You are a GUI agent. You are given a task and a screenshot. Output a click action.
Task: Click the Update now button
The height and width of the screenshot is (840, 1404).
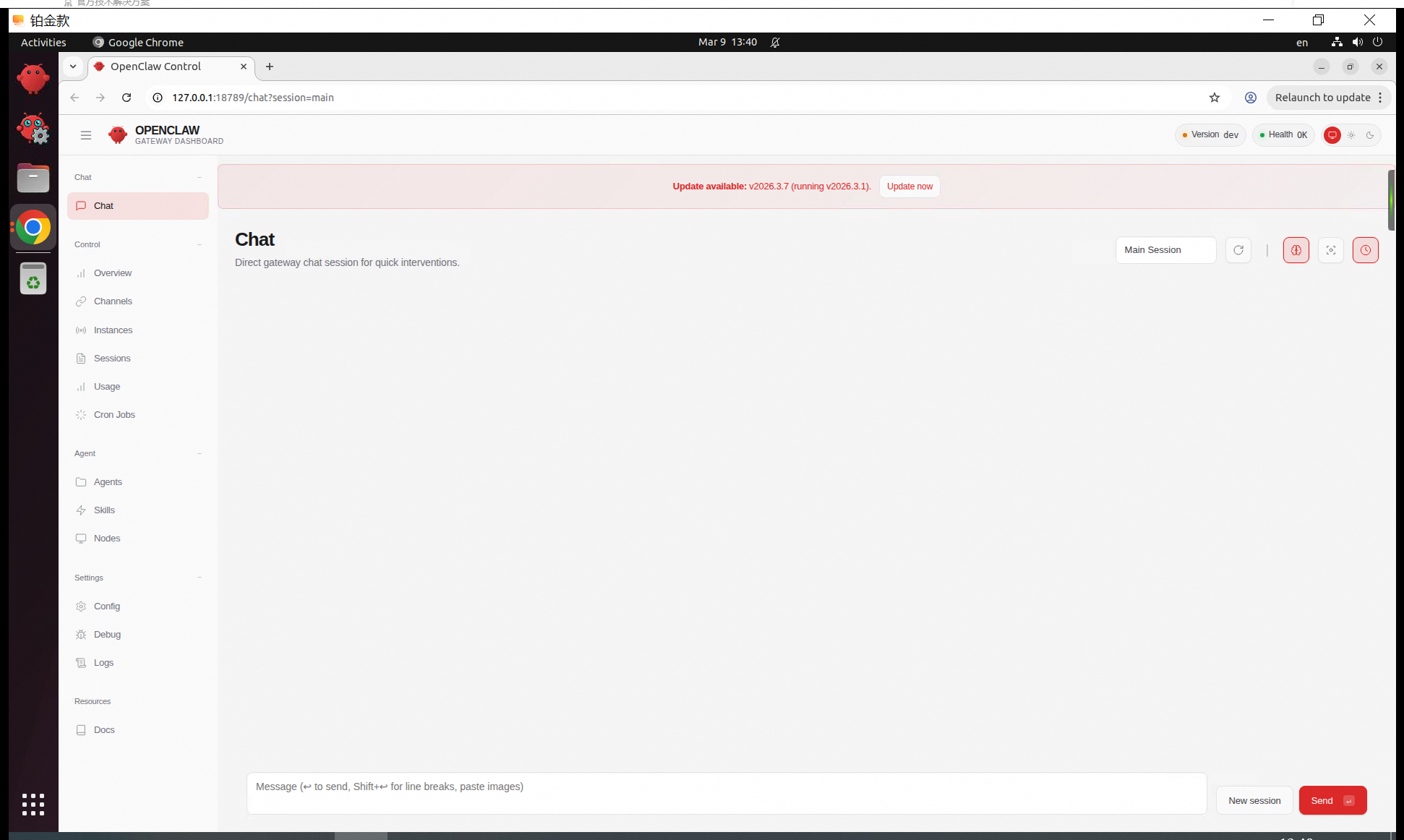909,186
